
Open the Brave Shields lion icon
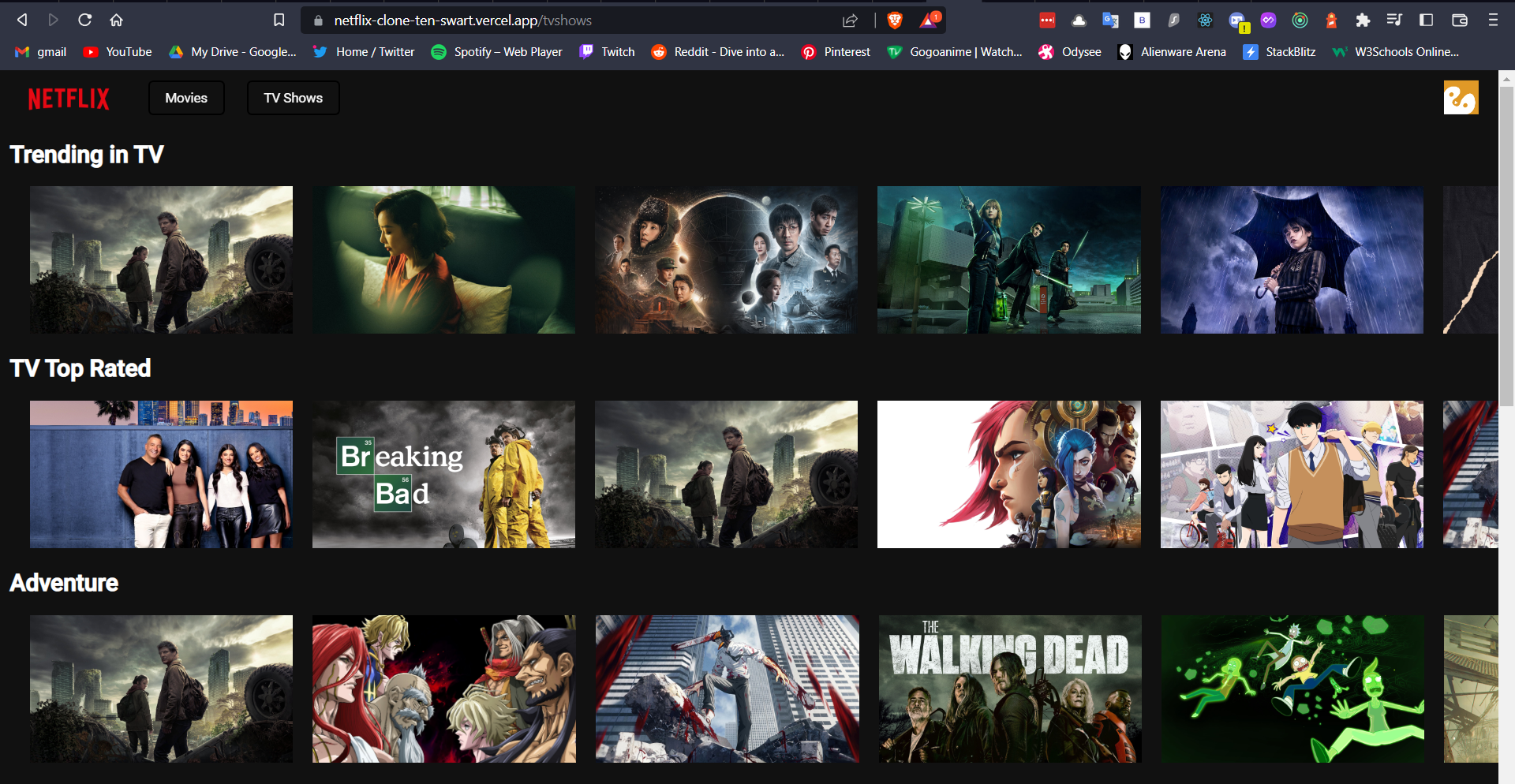pyautogui.click(x=896, y=21)
